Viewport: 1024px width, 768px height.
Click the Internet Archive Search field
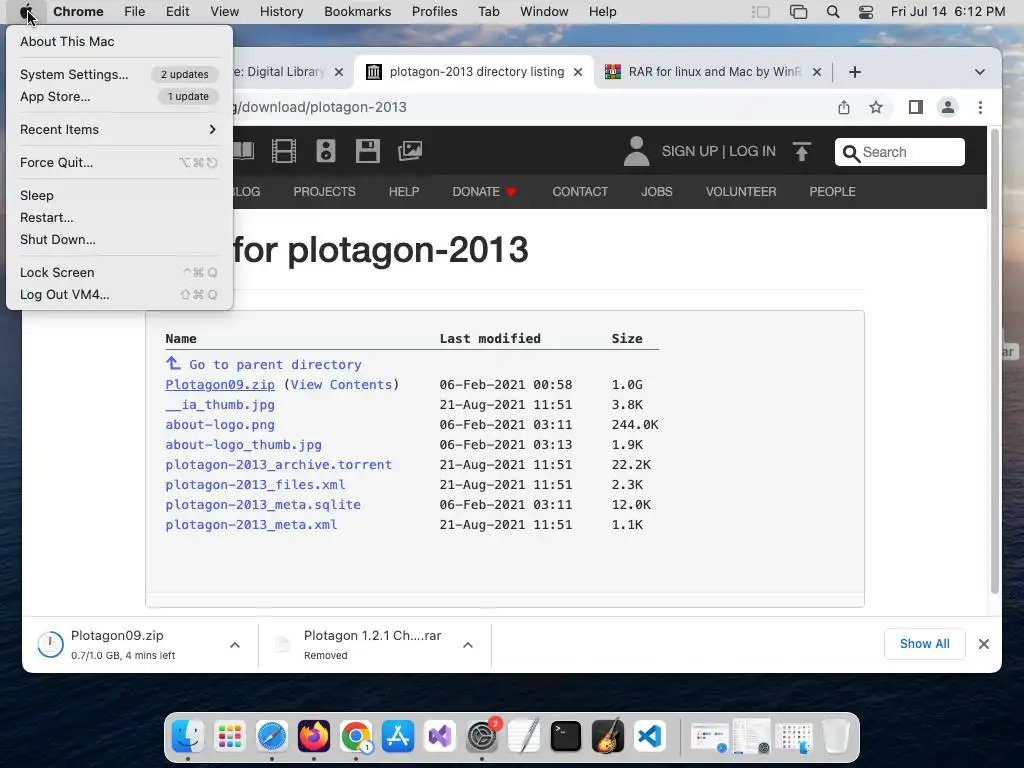tap(900, 152)
